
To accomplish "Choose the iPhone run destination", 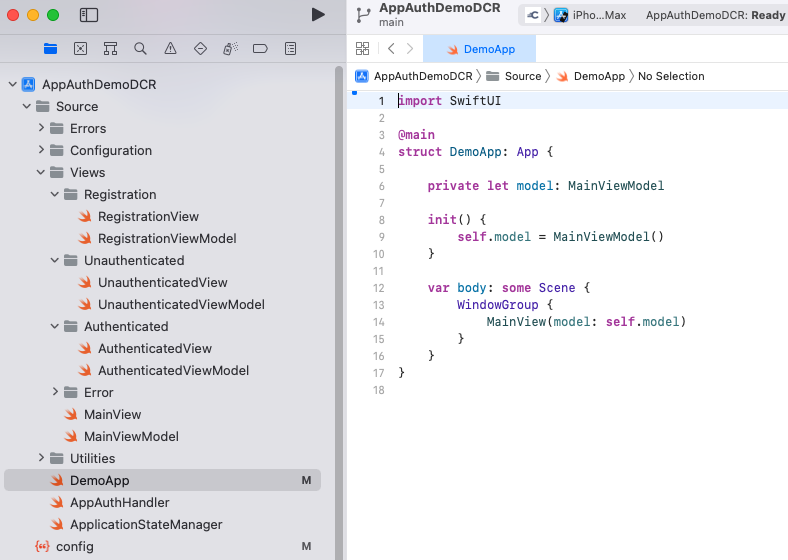I will (x=598, y=15).
